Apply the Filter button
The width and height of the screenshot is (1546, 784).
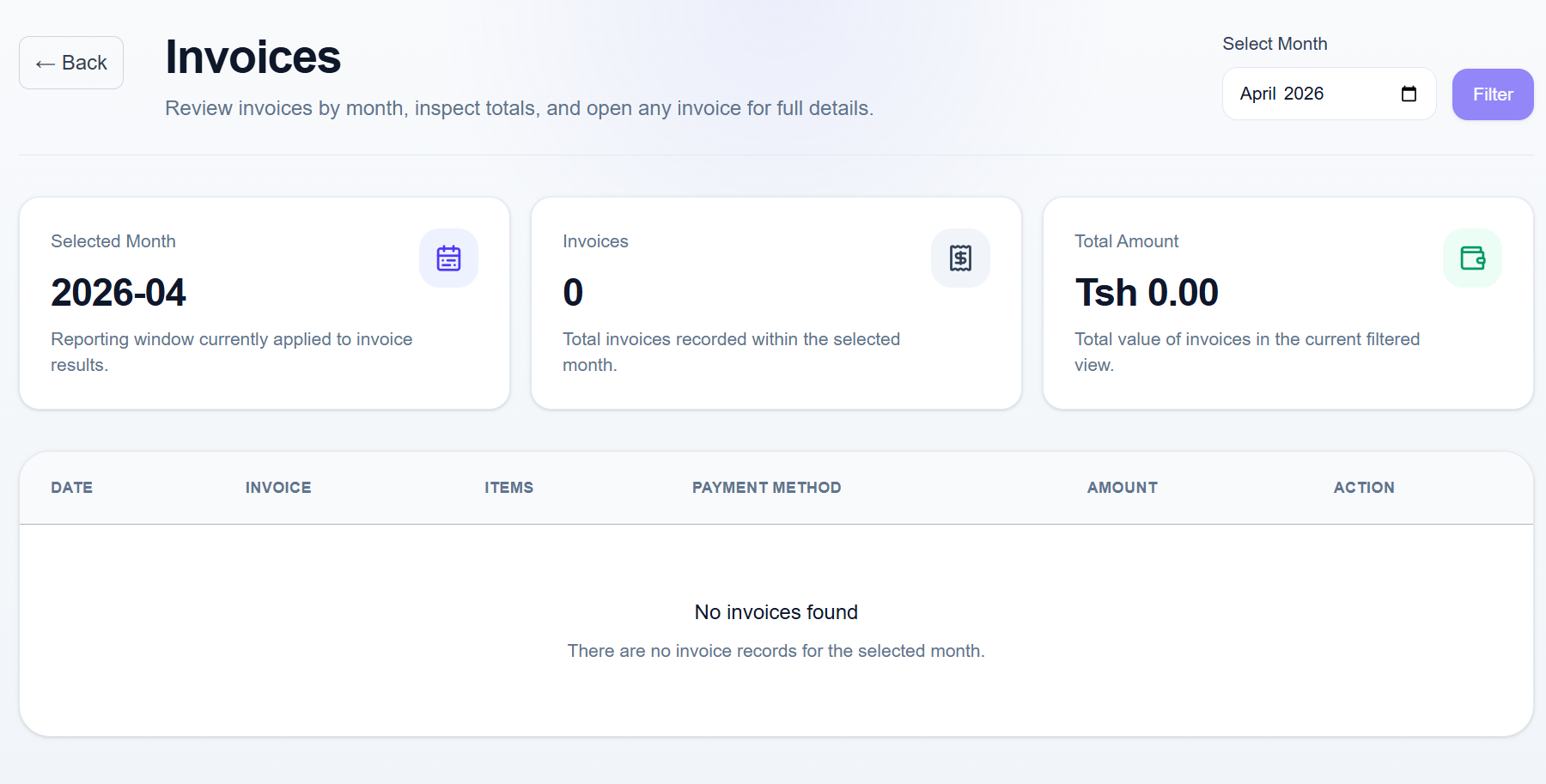click(1493, 94)
